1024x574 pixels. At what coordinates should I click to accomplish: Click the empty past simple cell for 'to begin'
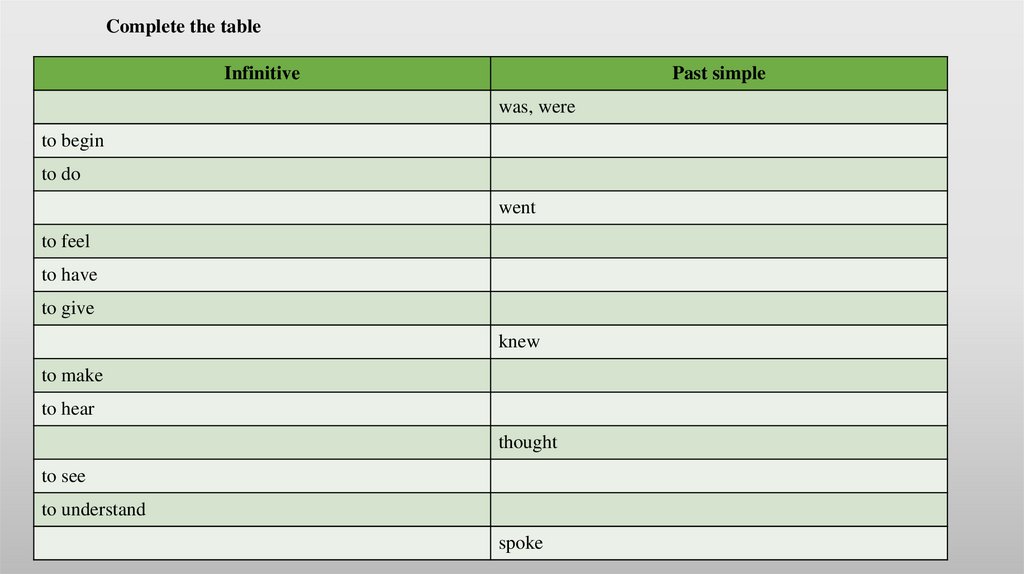[x=718, y=141]
